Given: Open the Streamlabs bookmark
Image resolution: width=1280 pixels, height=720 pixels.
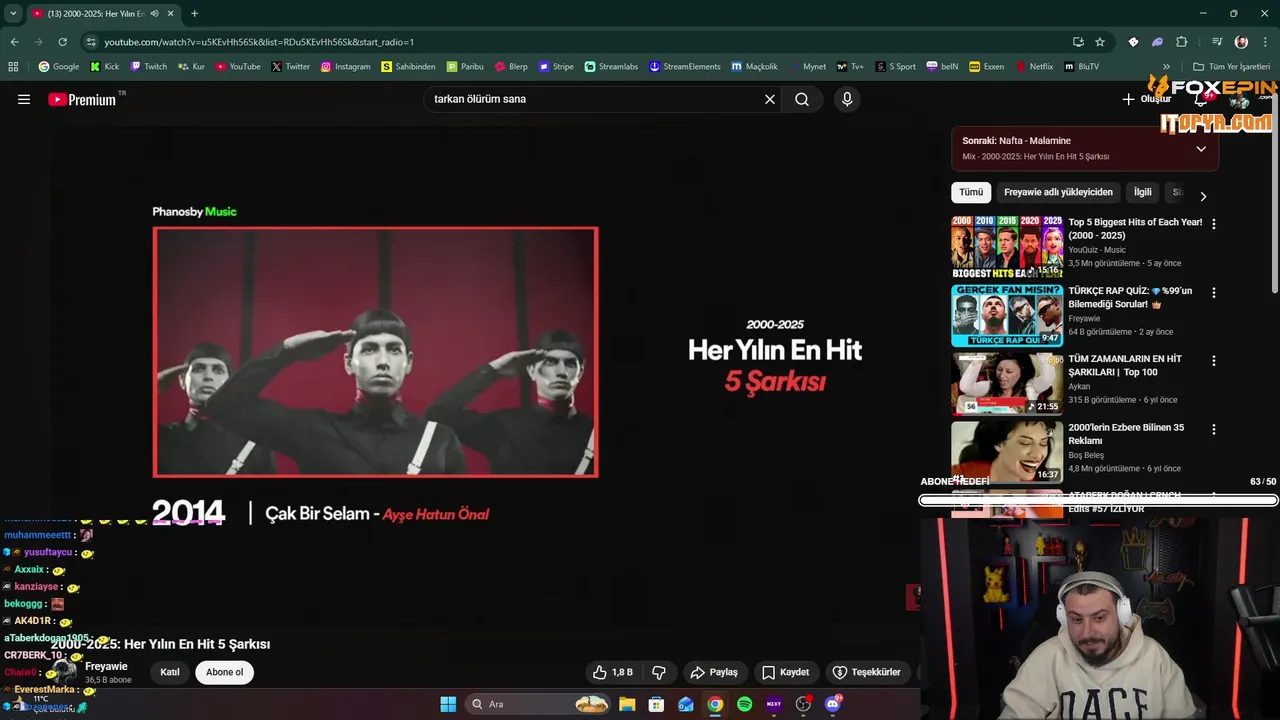Looking at the screenshot, I should point(611,67).
